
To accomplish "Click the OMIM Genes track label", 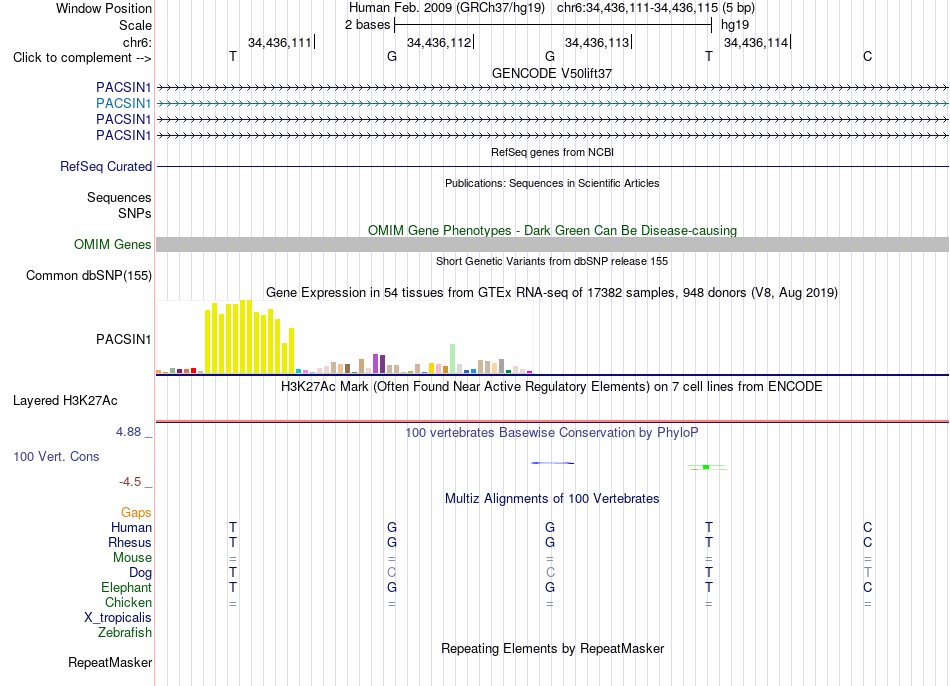I will 113,244.
